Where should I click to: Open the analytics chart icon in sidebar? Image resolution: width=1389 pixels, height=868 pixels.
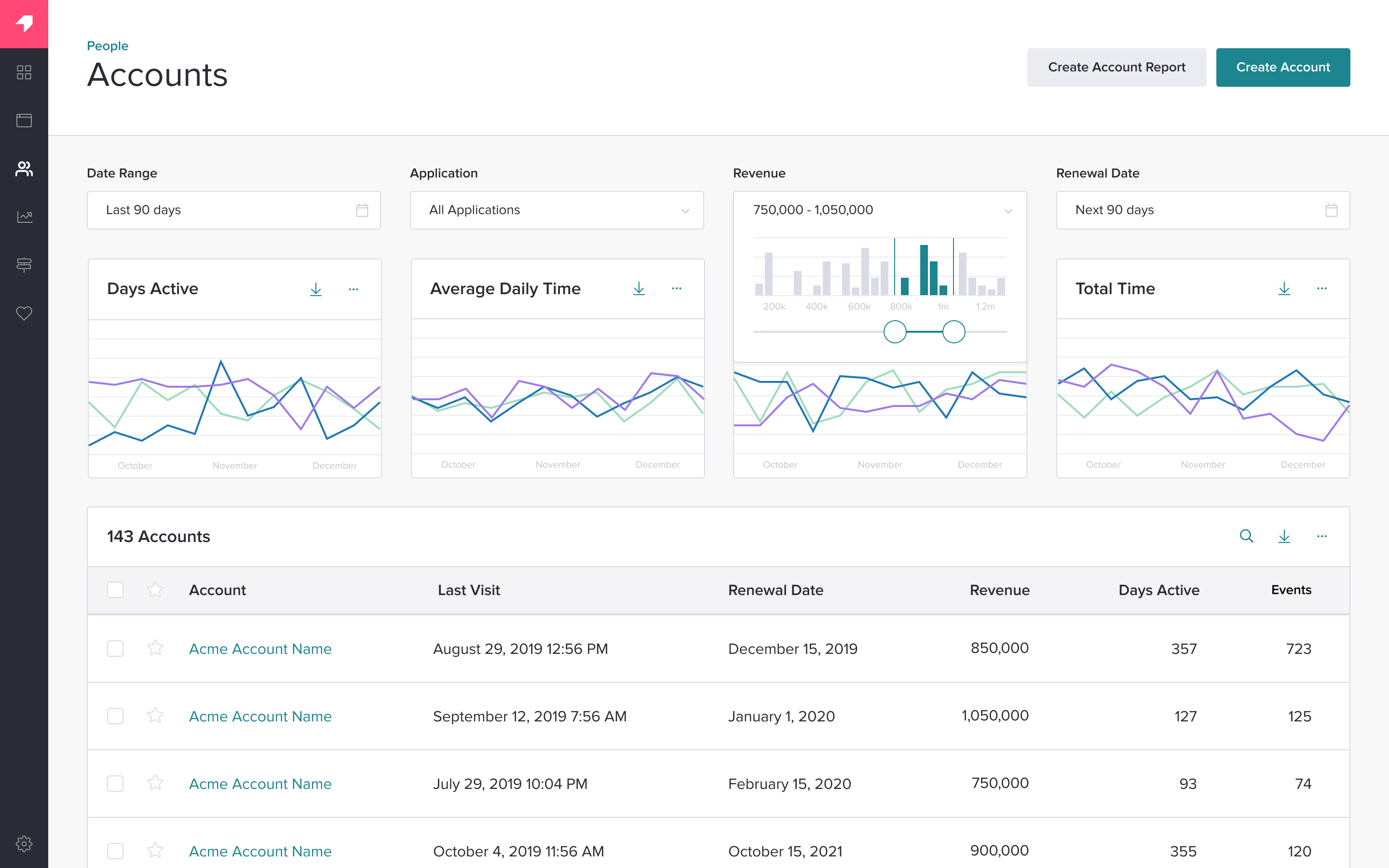24,217
